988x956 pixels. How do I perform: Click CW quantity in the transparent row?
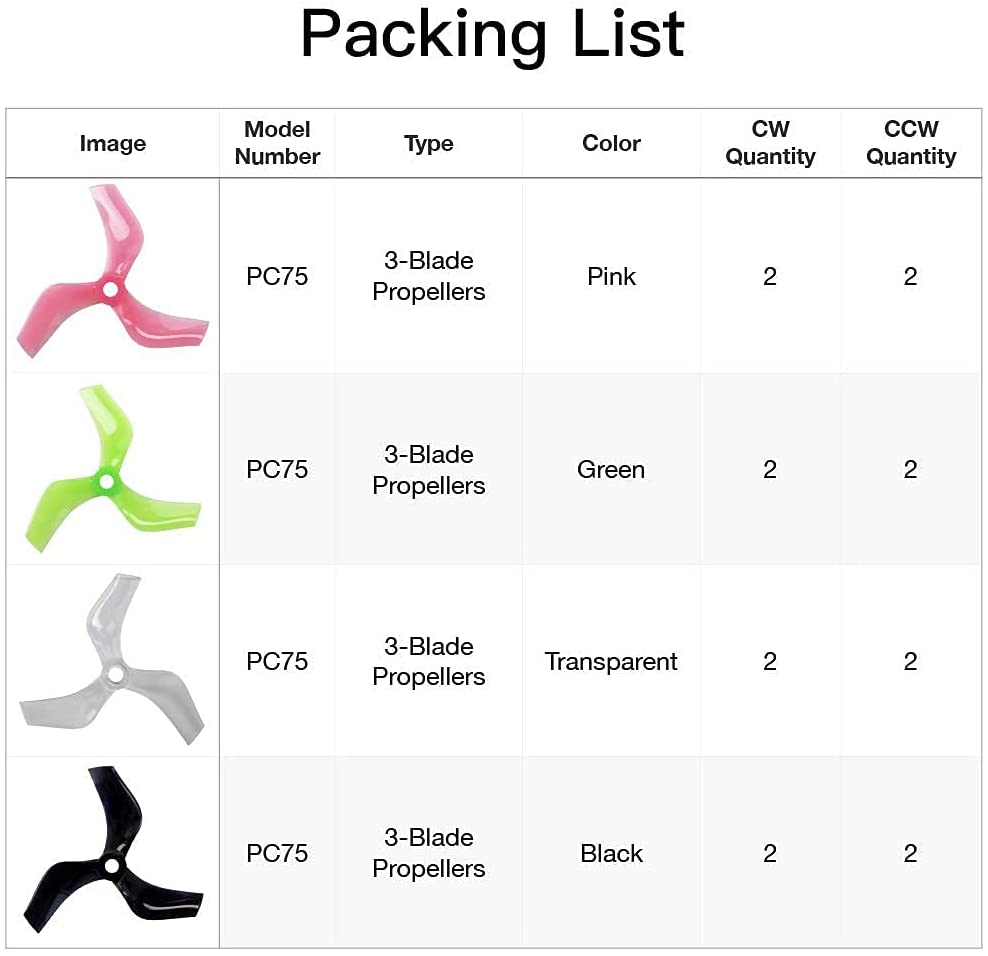pyautogui.click(x=770, y=661)
